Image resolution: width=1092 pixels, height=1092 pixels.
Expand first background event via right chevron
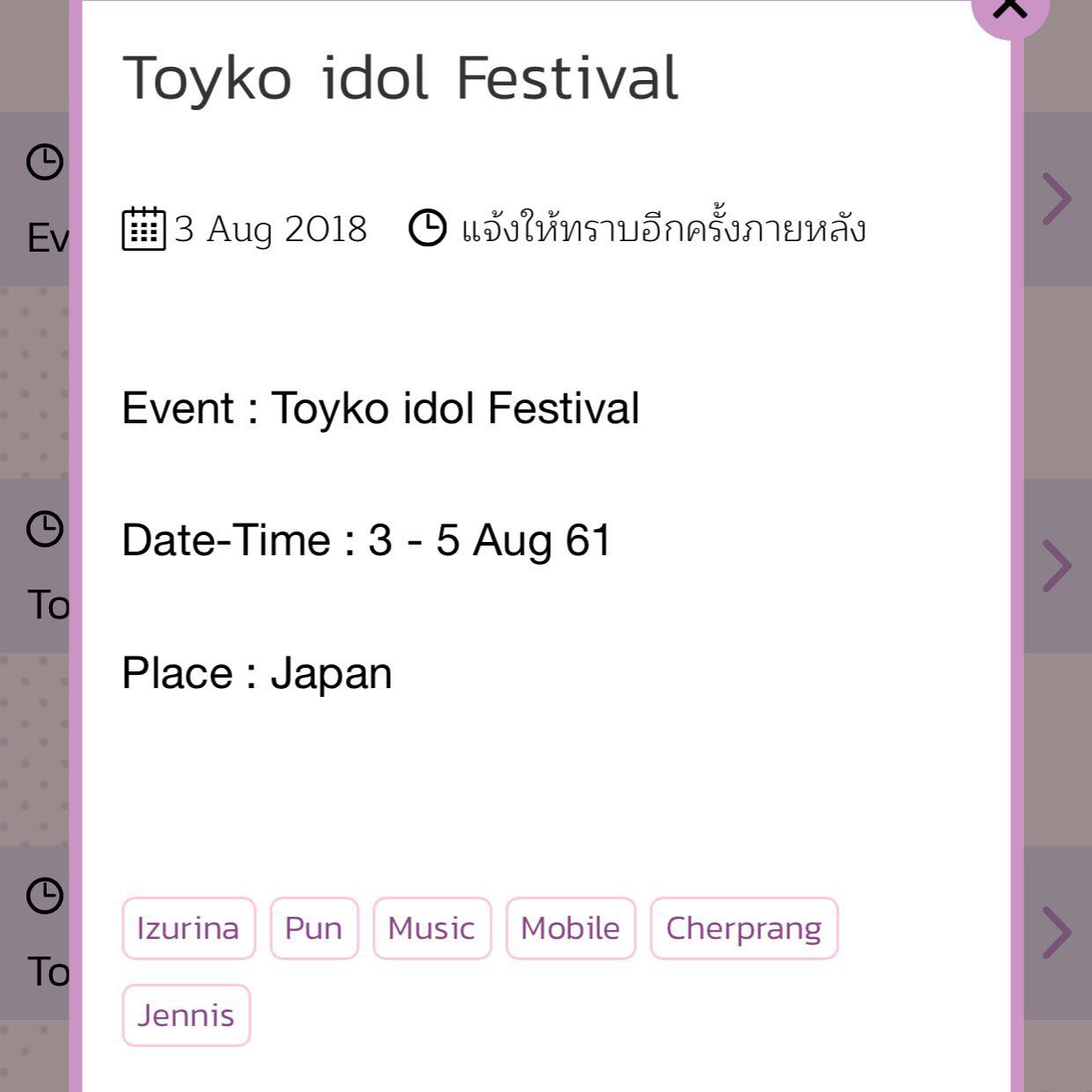tap(1057, 199)
